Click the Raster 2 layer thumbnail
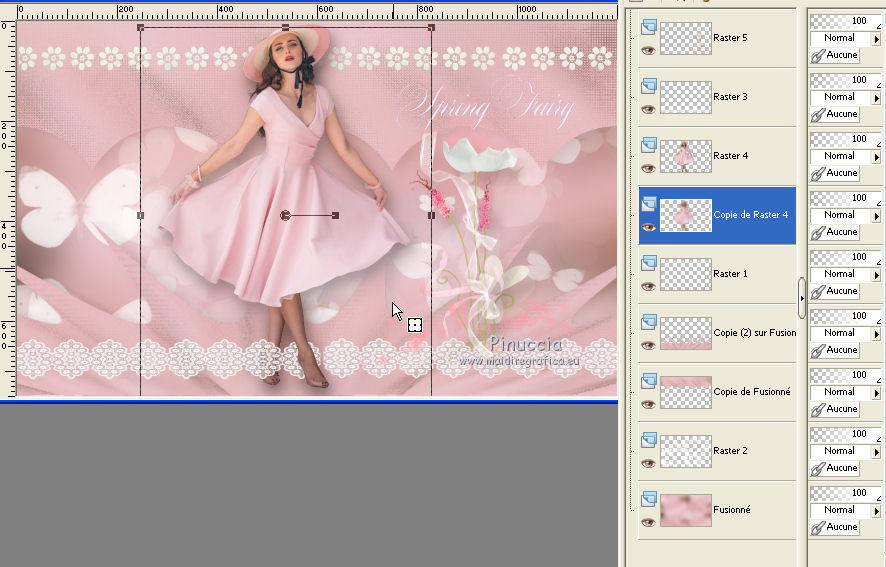 click(685, 451)
